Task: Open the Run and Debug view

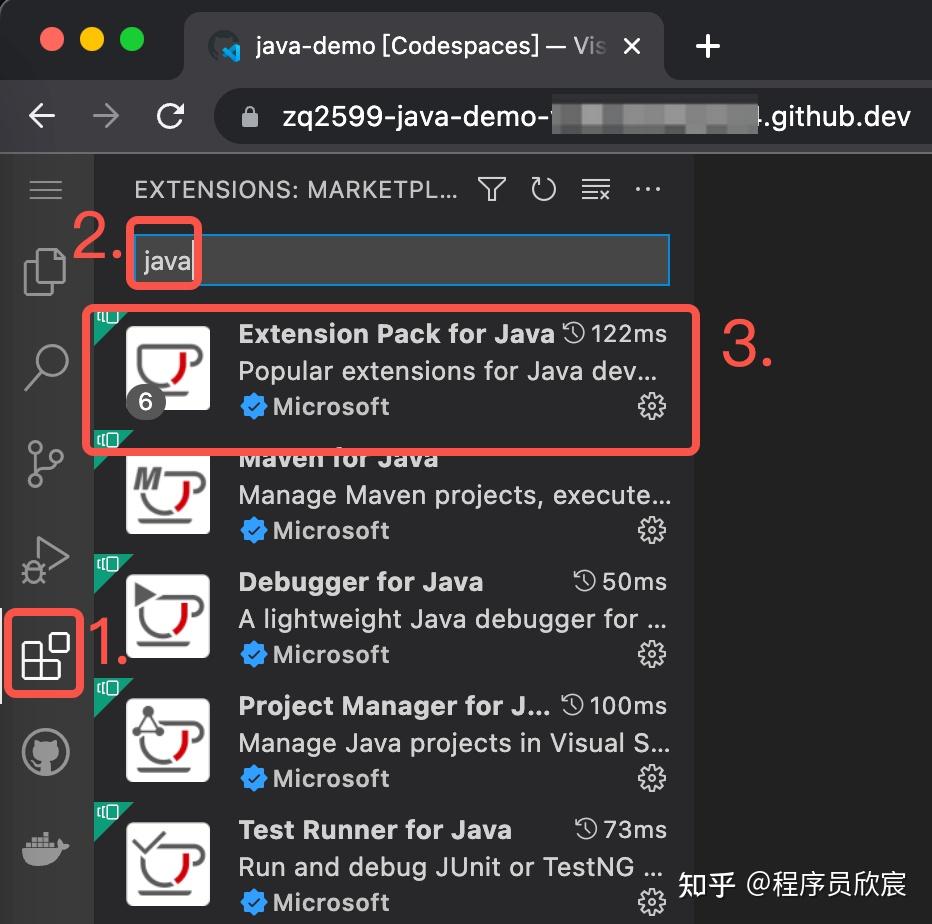Action: pos(45,560)
